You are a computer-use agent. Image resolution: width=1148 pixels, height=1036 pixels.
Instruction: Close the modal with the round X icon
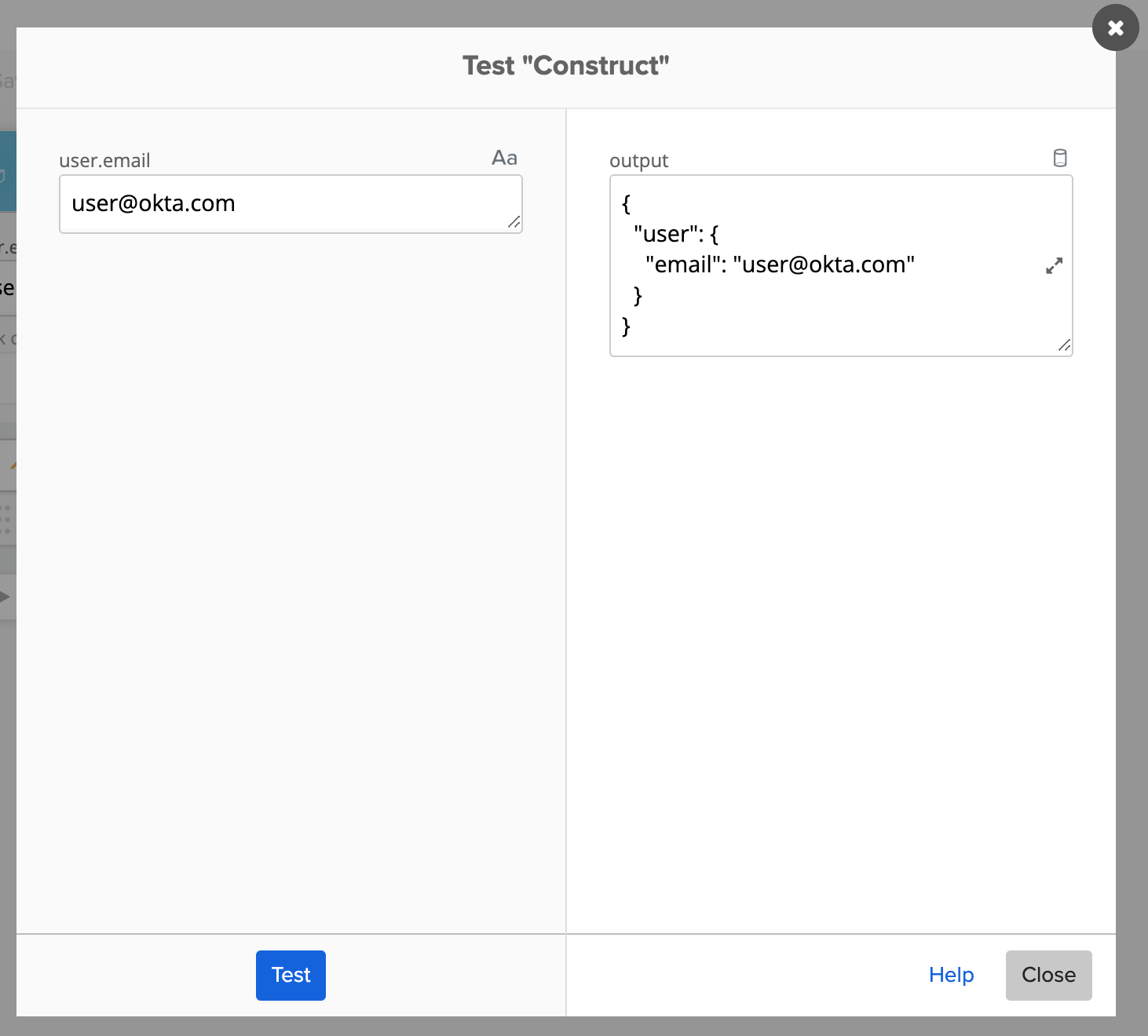pyautogui.click(x=1115, y=28)
